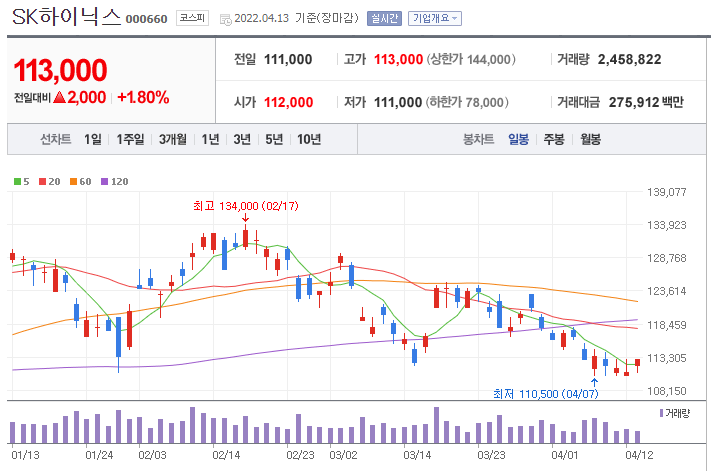The width and height of the screenshot is (711, 471).
Task: Click the 128,768 price axis label
Action: 667,258
